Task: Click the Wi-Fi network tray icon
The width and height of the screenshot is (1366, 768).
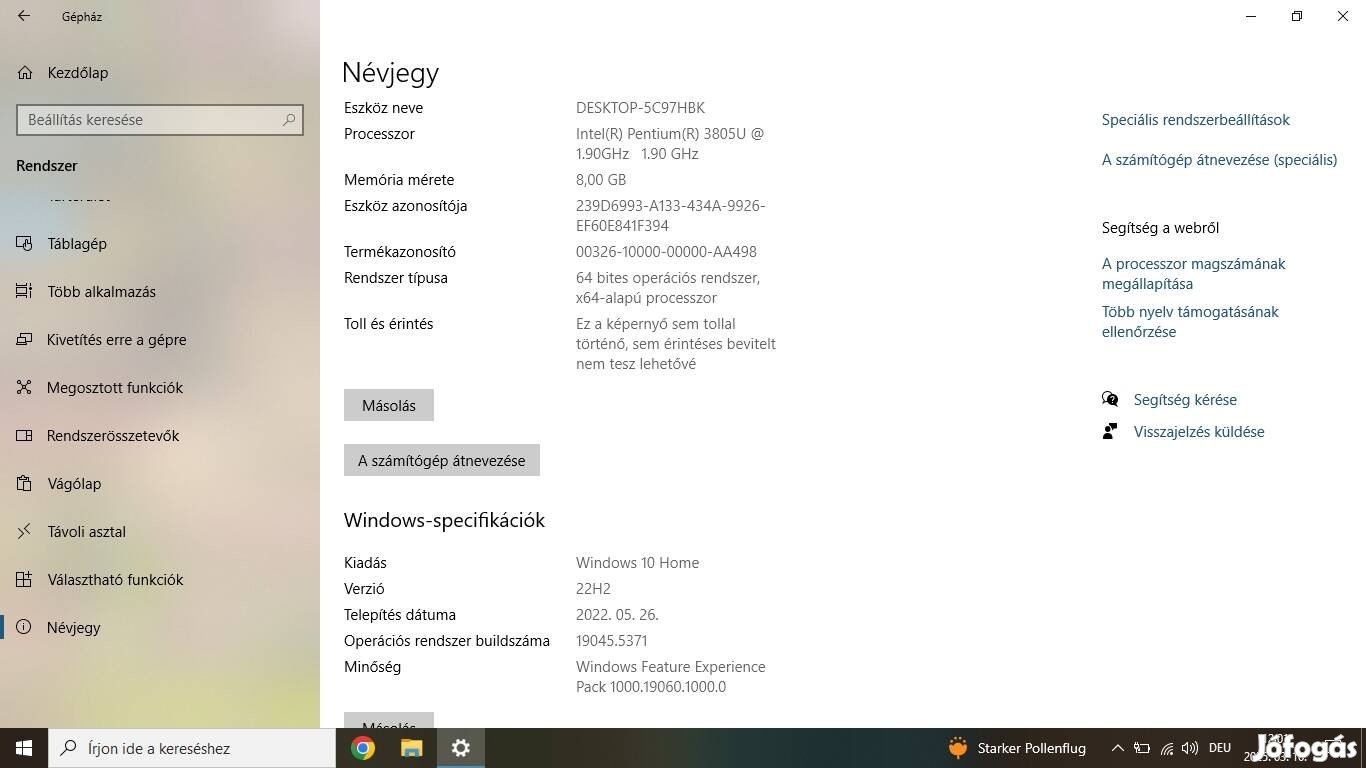Action: click(x=1166, y=748)
